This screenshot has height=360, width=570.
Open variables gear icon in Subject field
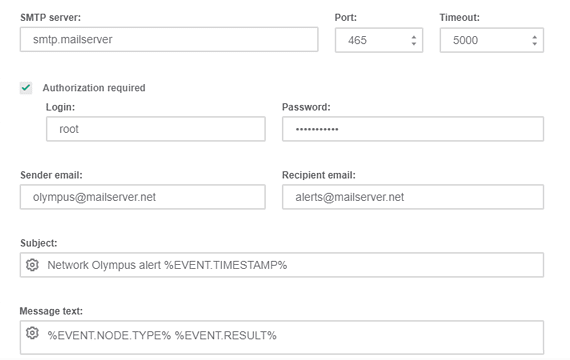[x=32, y=265]
